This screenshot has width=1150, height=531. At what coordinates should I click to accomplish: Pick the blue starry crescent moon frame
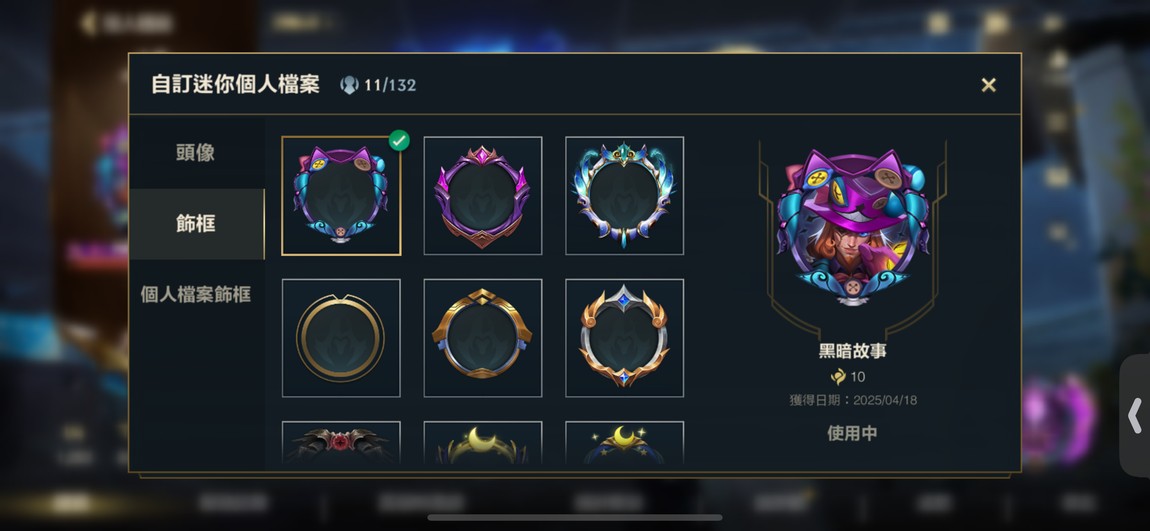coord(625,442)
